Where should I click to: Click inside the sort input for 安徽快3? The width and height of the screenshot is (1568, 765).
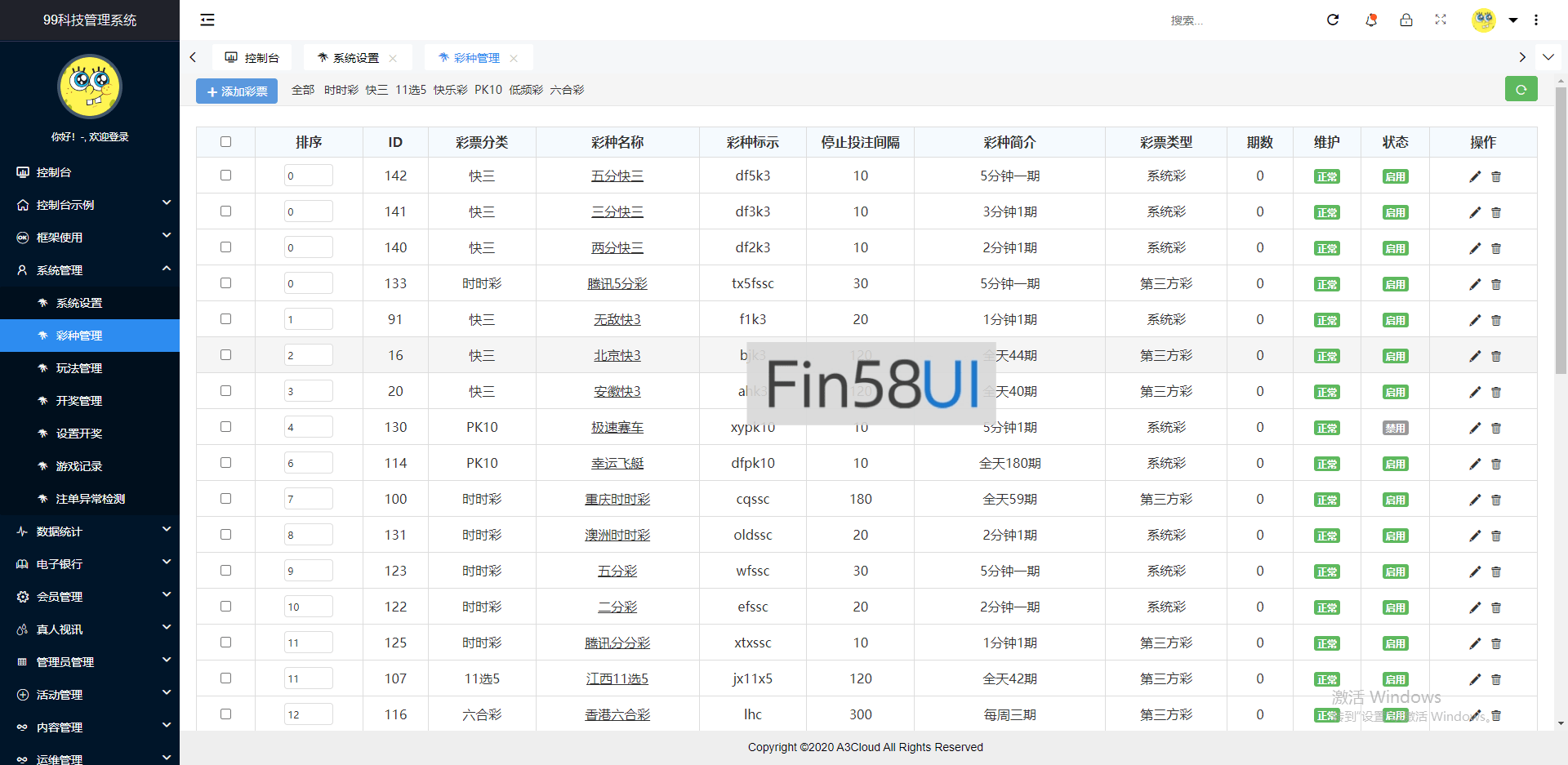(x=308, y=390)
